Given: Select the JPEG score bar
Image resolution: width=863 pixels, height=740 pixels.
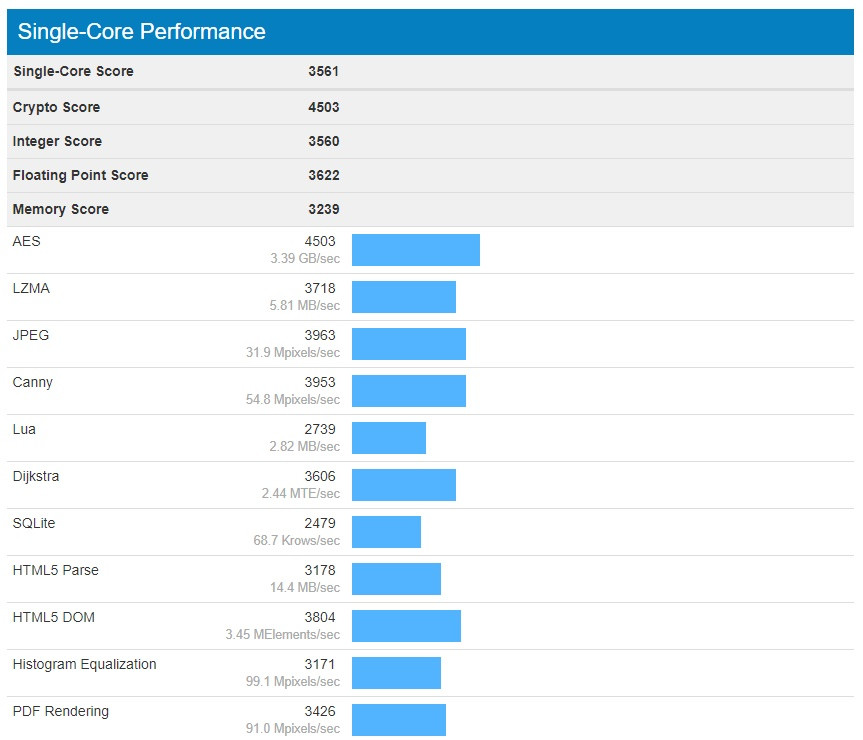Looking at the screenshot, I should 408,344.
